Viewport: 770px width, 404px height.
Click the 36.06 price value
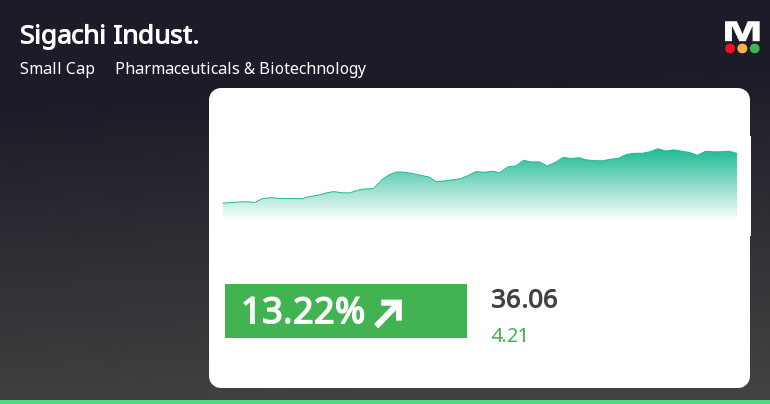pyautogui.click(x=524, y=299)
